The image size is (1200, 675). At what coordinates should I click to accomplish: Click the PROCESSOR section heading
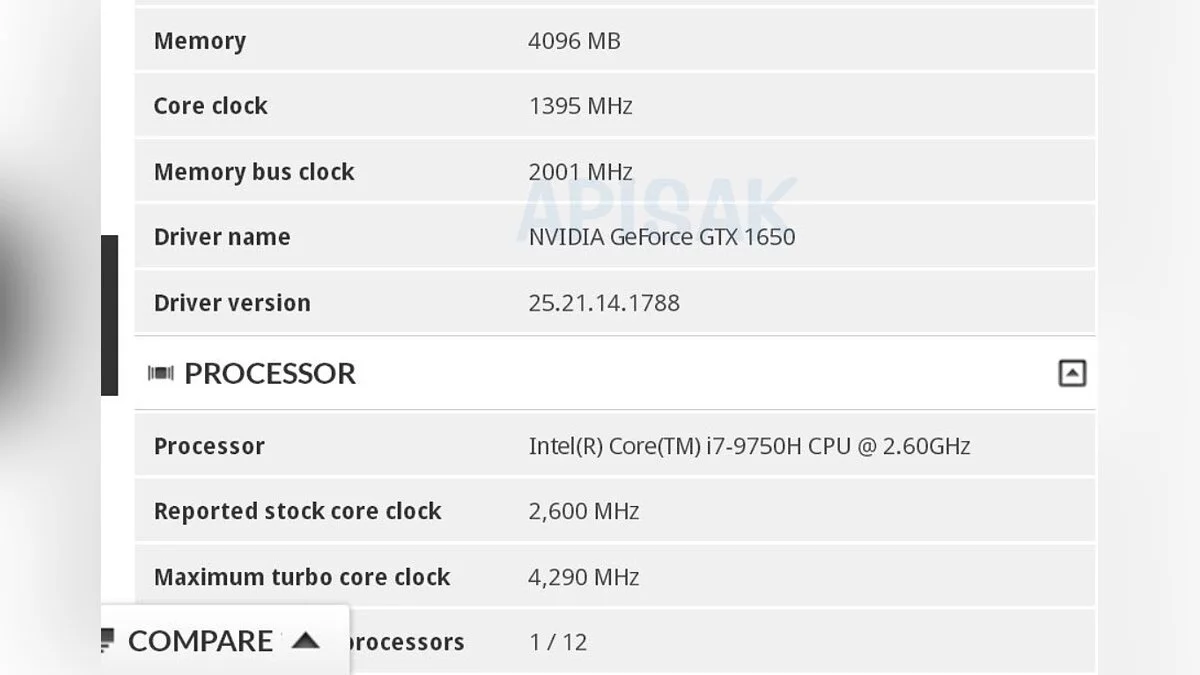270,373
